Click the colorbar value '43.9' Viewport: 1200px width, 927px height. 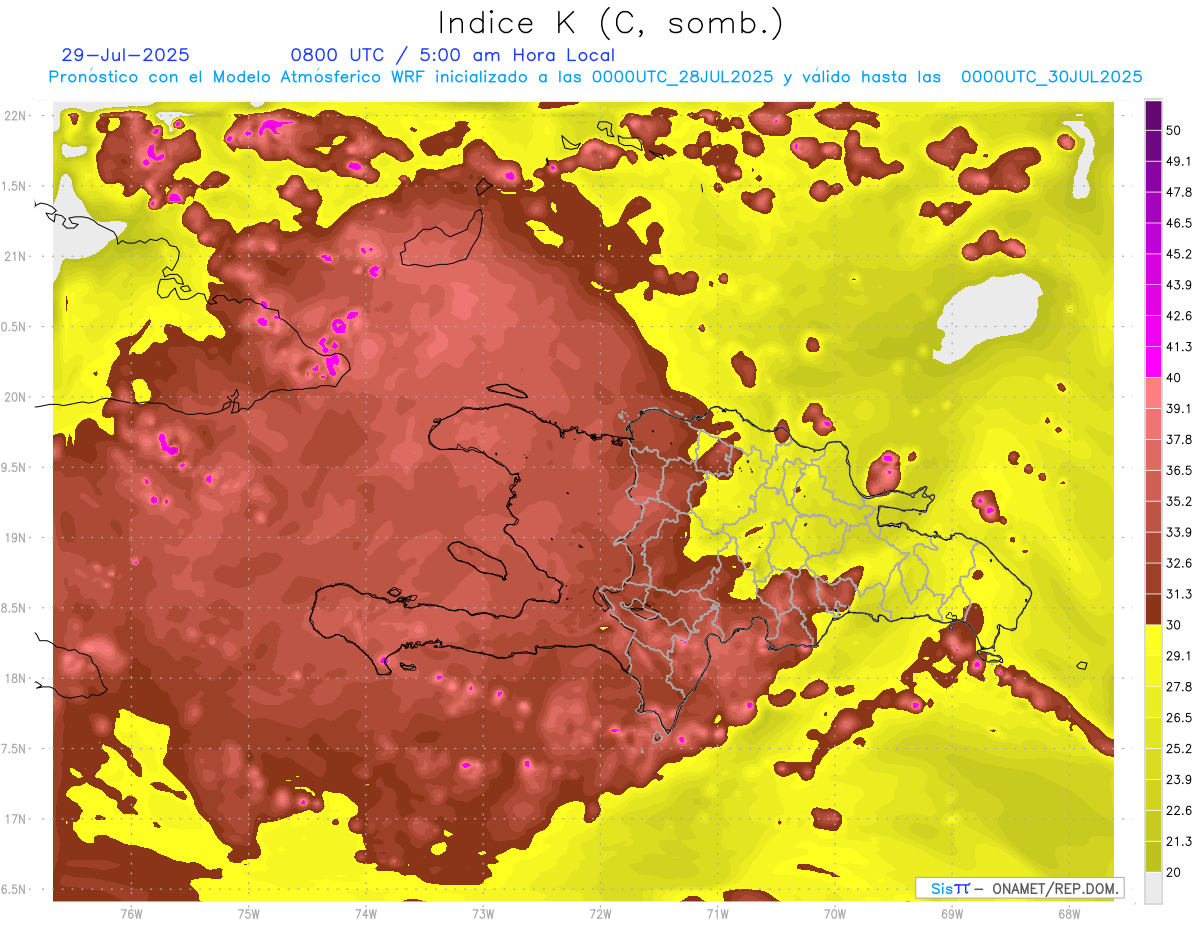[x=1178, y=285]
